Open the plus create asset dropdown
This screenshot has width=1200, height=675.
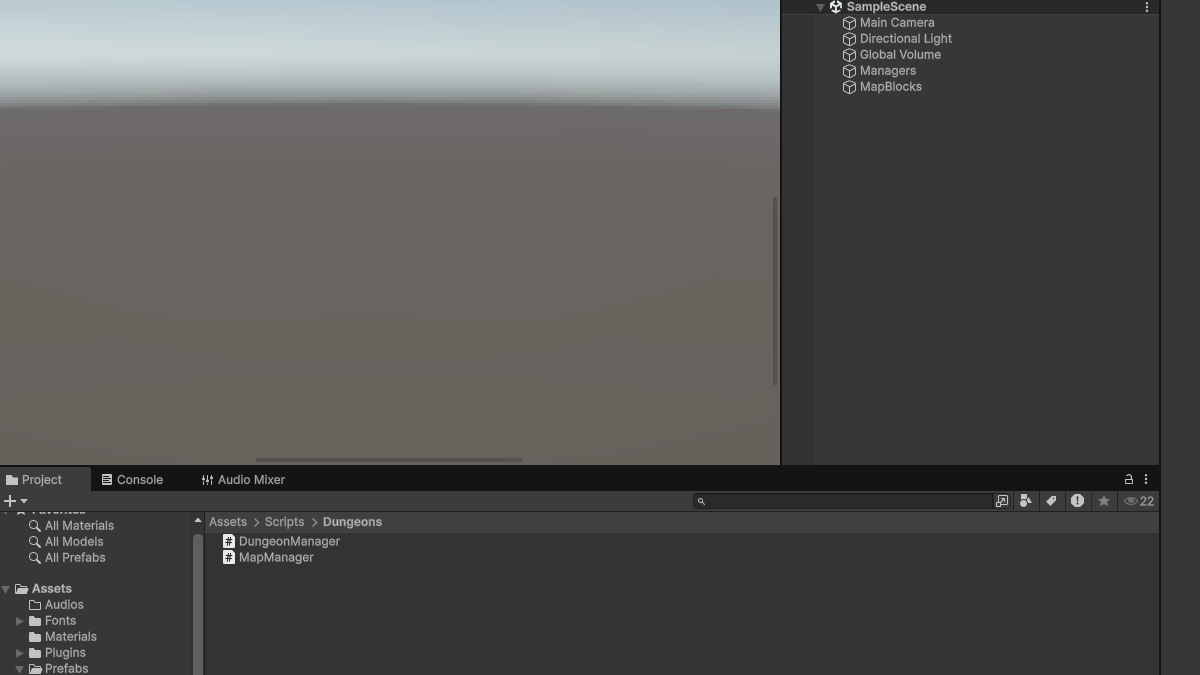click(15, 501)
